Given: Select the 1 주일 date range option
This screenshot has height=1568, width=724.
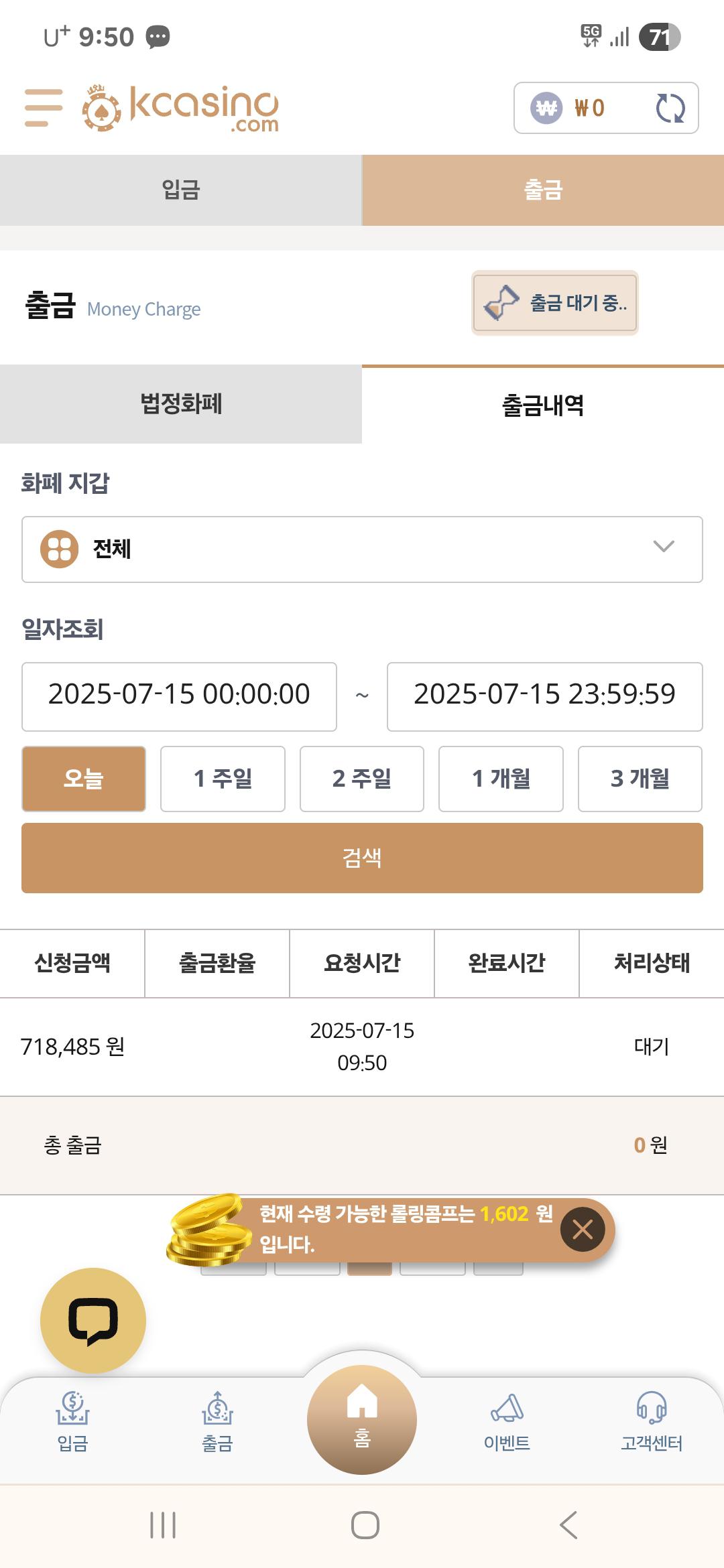Looking at the screenshot, I should 223,779.
